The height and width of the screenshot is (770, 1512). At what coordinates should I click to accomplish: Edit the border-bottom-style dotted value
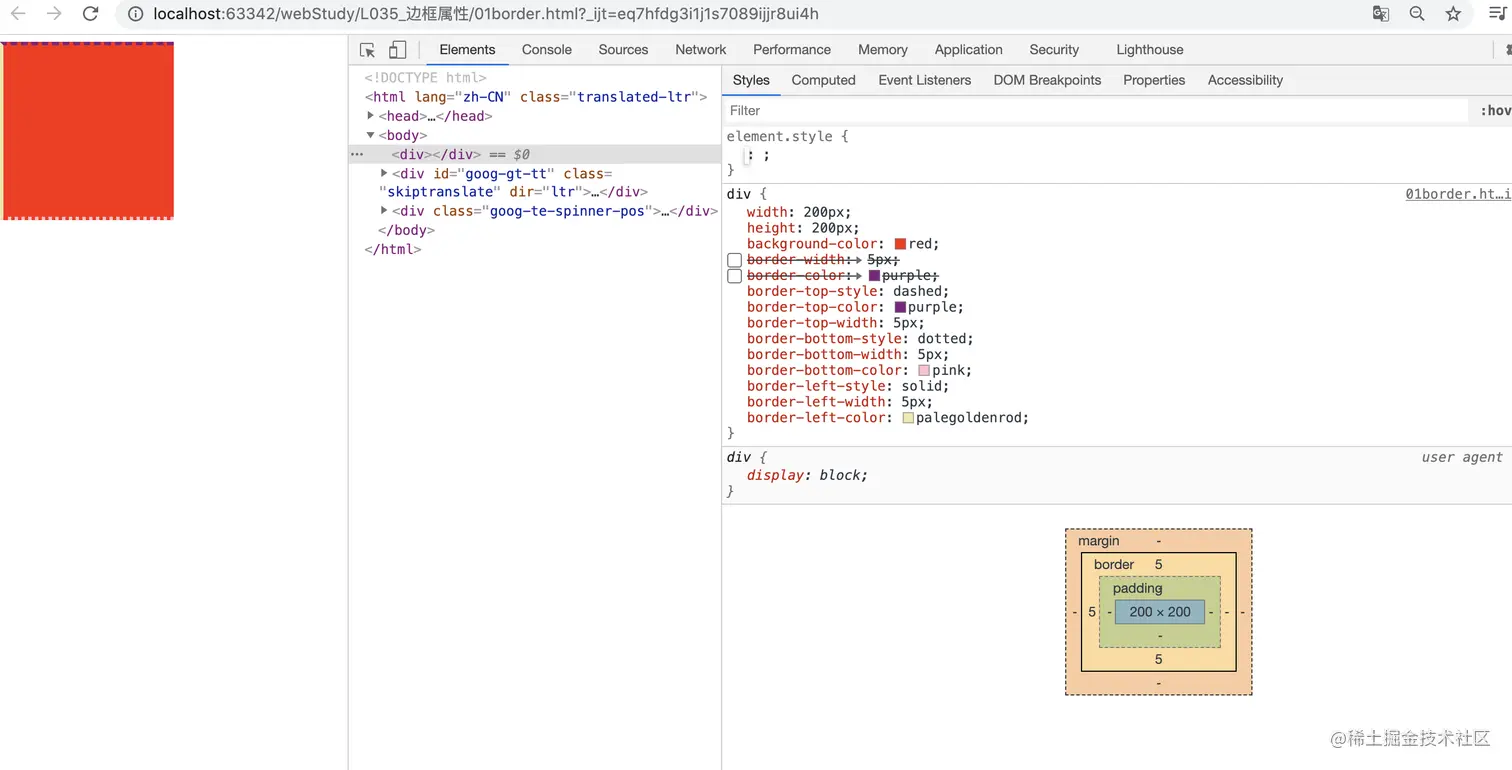click(941, 339)
